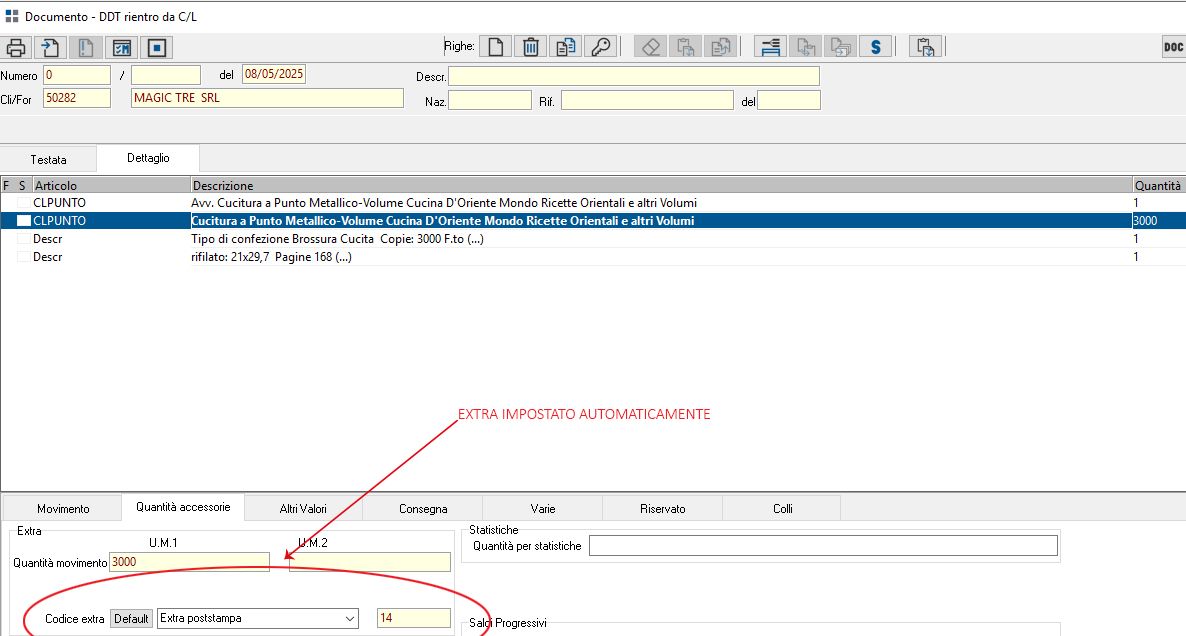
Task: Click the greyed icon left of the S button
Action: coord(841,47)
